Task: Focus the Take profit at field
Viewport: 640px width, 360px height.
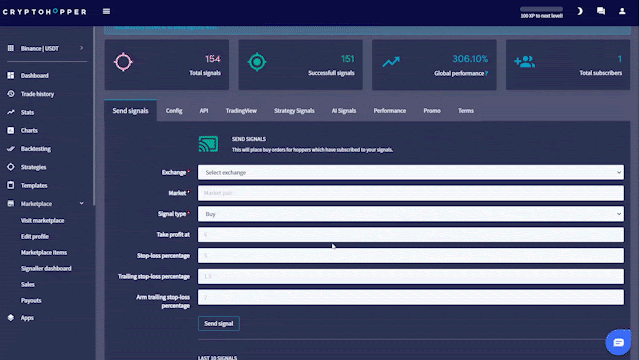Action: (411, 235)
